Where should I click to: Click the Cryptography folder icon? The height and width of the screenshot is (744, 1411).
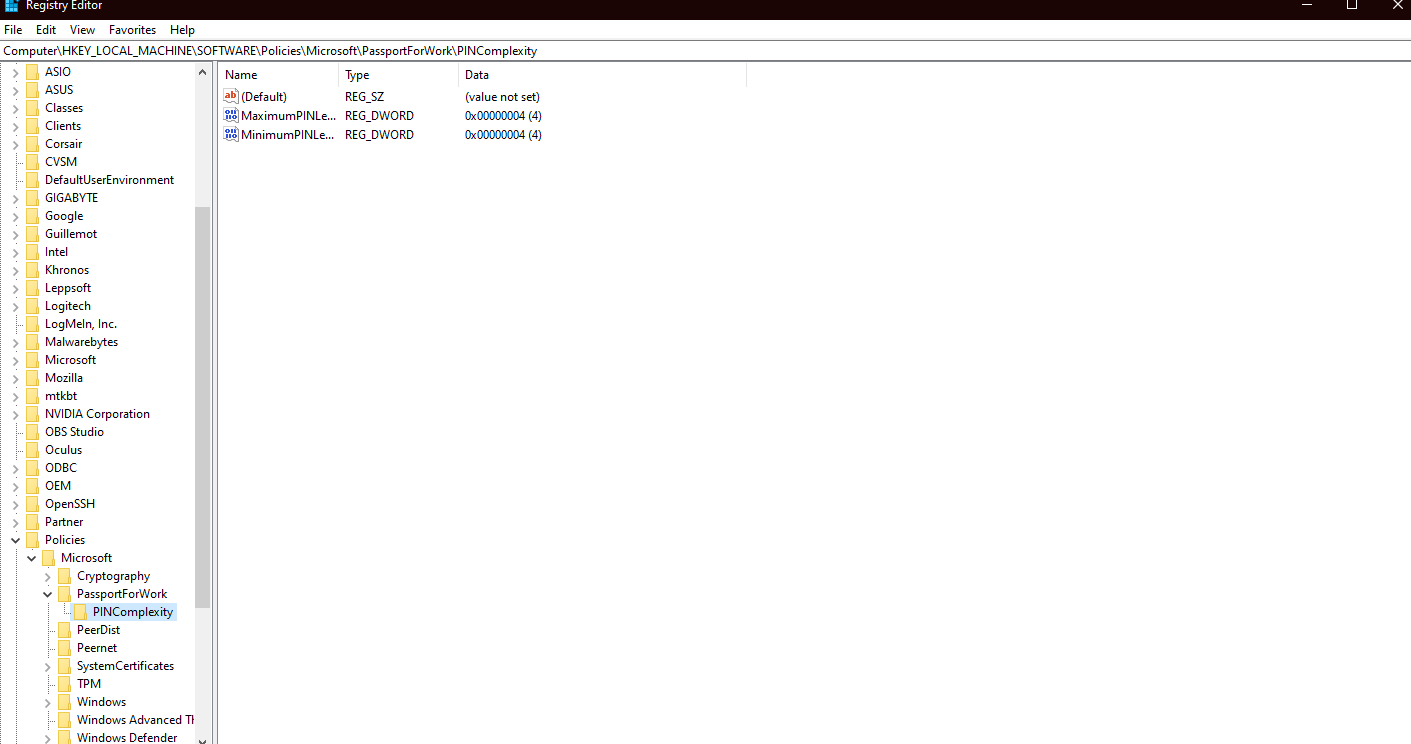(65, 576)
